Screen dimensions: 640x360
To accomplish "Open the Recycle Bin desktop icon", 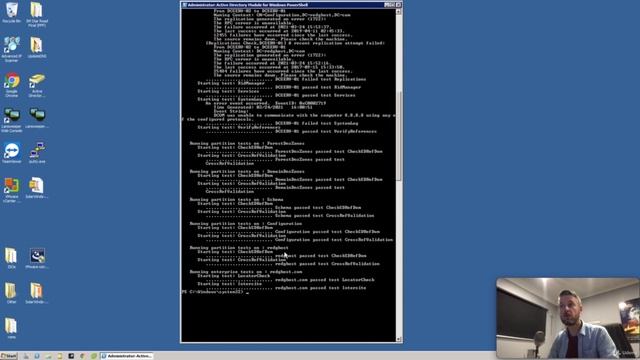I will [x=11, y=12].
